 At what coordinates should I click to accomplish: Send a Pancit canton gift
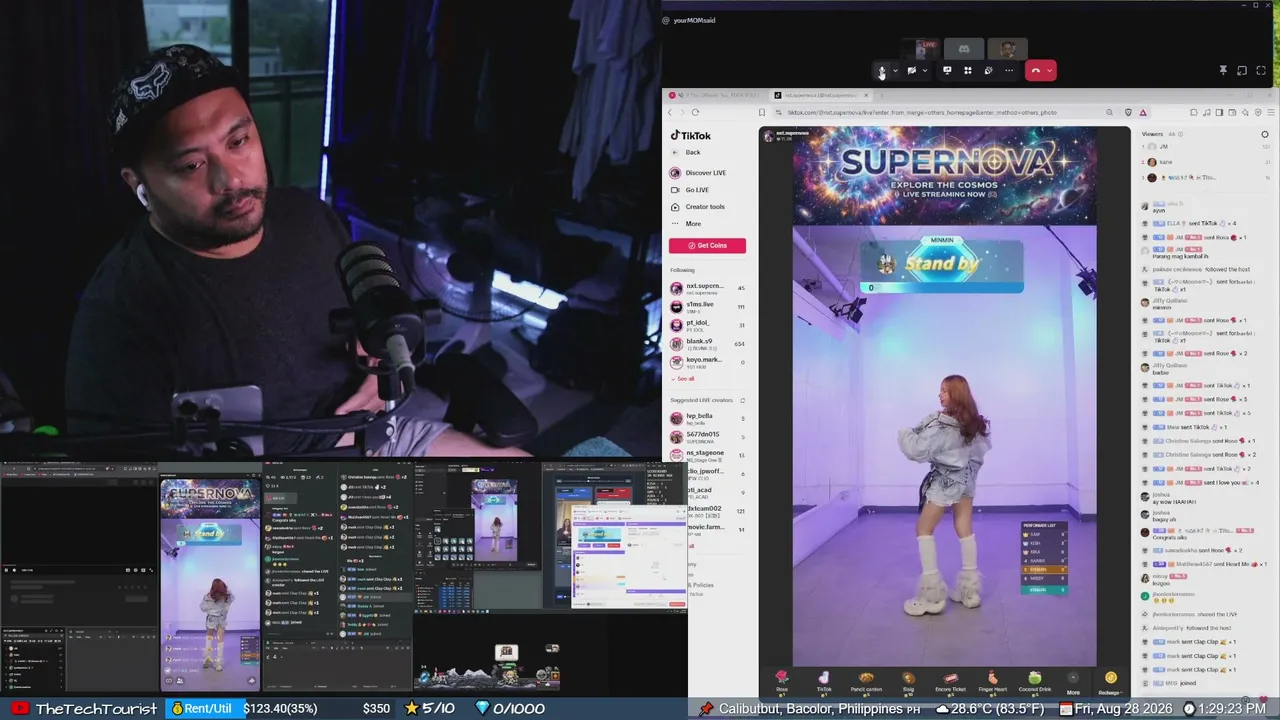click(x=866, y=682)
